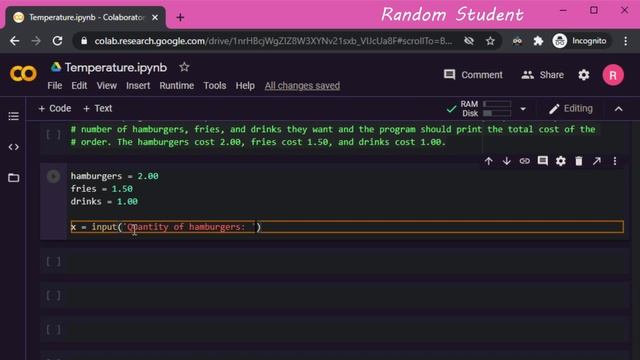Open the View menu
The image size is (640, 360).
click(x=107, y=86)
